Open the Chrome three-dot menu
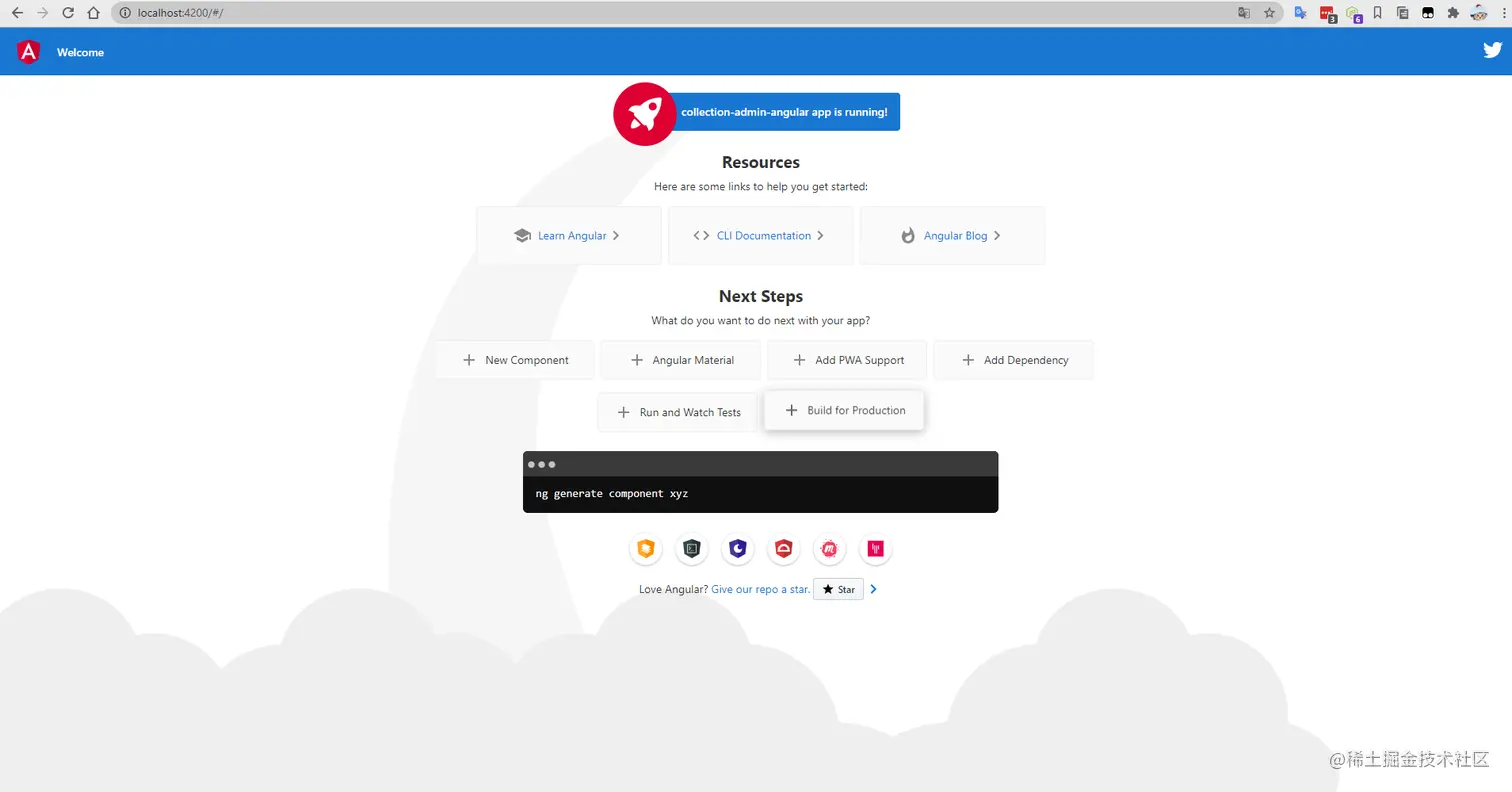Image resolution: width=1512 pixels, height=792 pixels. [1503, 13]
